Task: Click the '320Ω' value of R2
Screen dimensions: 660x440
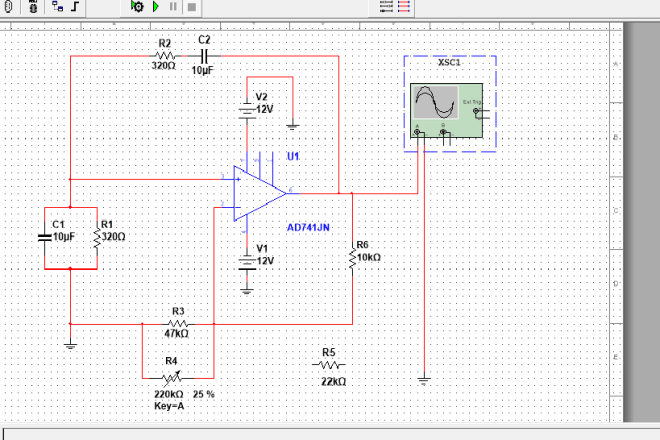Action: pos(164,66)
